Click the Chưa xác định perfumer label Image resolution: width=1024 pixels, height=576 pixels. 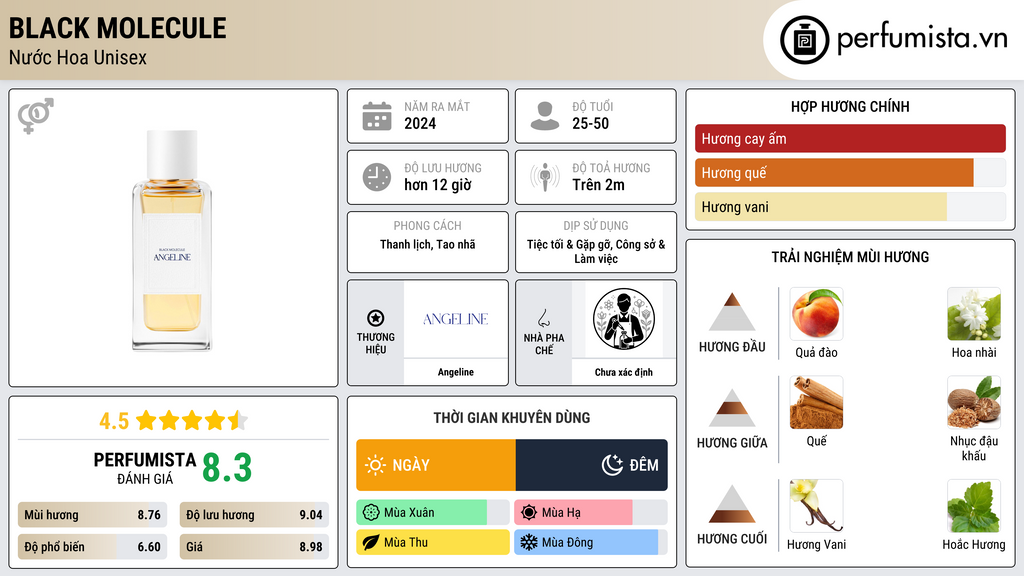[624, 372]
